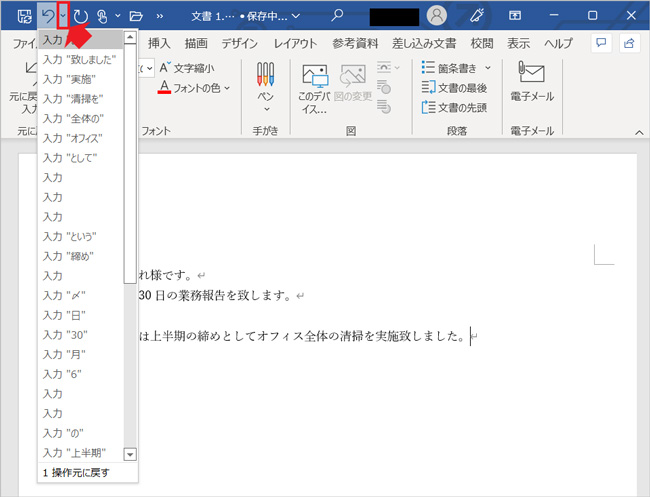Select undo entry 入力 "〆"

[80, 296]
